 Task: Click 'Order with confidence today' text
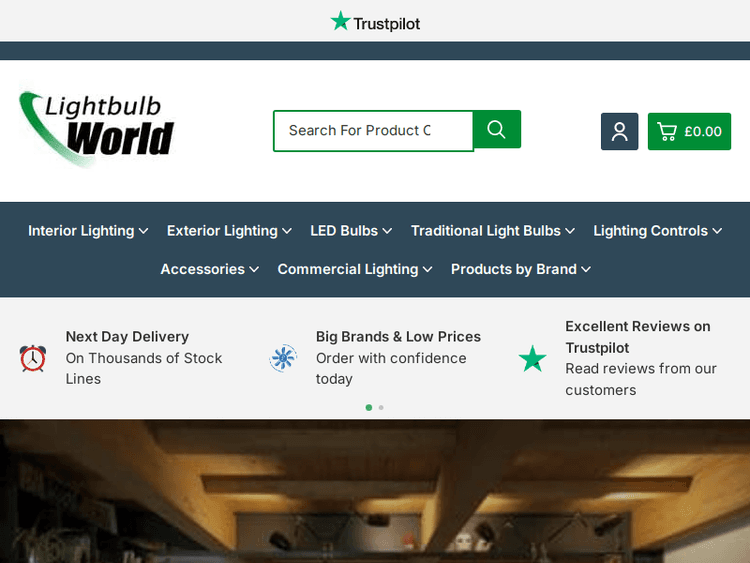coord(391,368)
